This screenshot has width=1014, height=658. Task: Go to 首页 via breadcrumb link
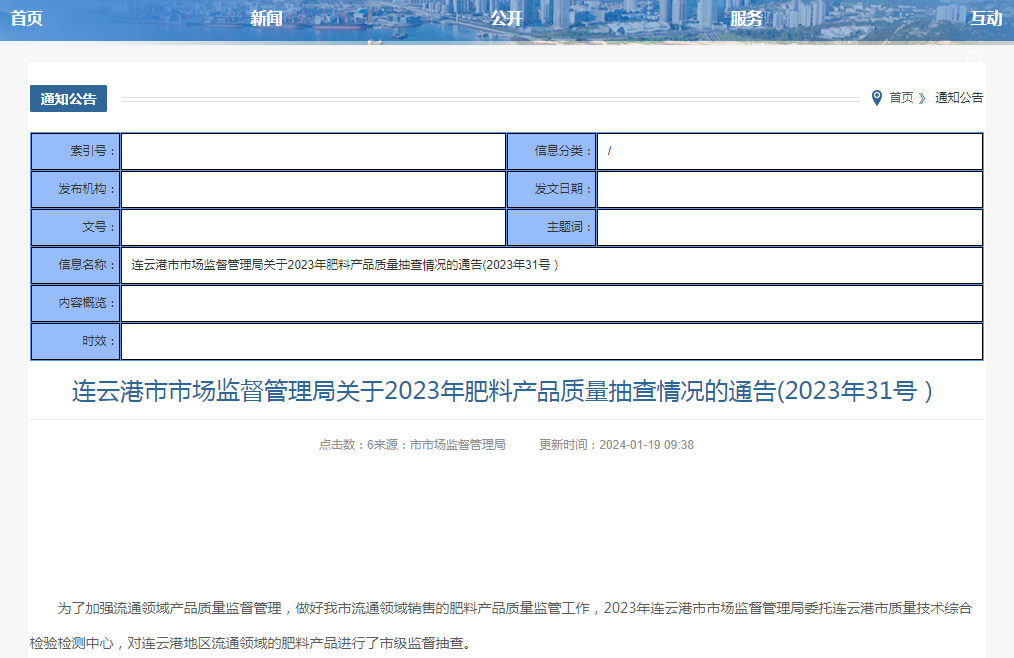click(901, 98)
